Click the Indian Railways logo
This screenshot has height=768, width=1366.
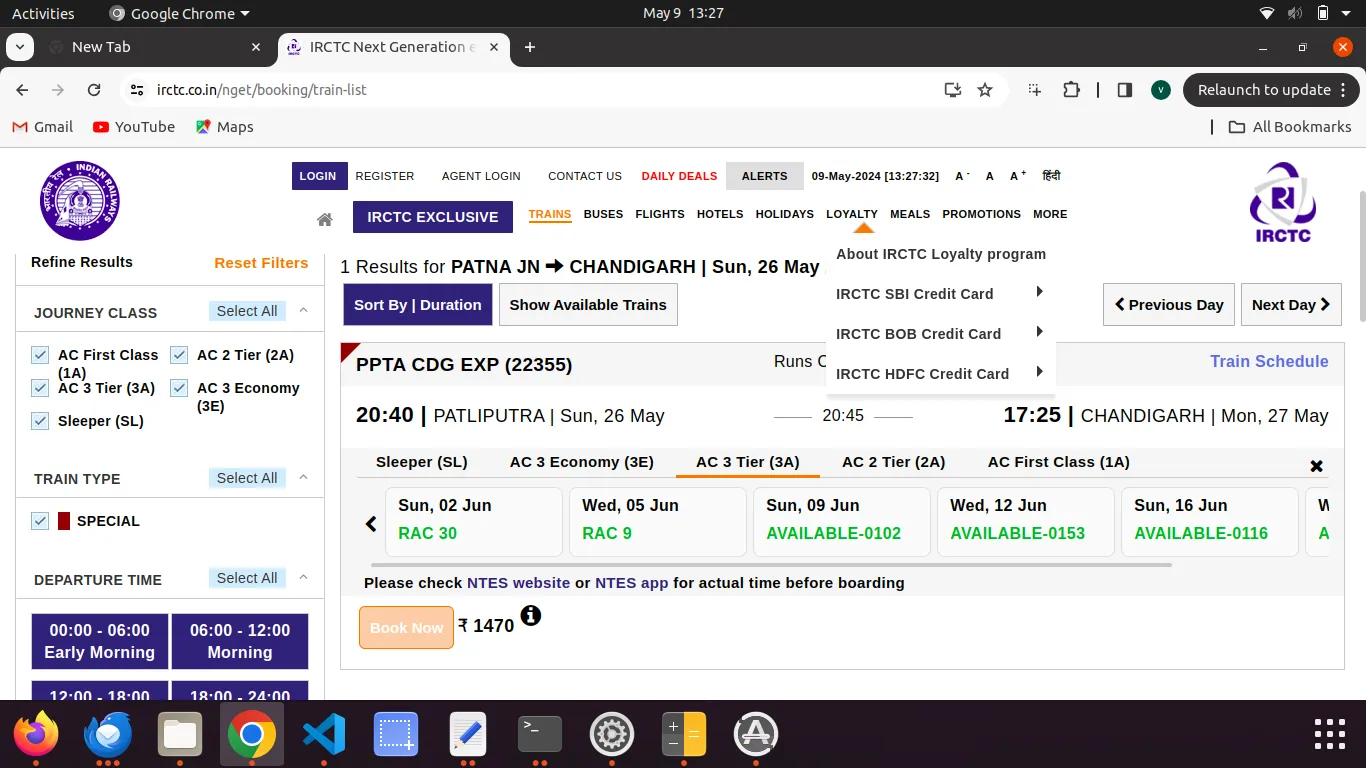79,201
